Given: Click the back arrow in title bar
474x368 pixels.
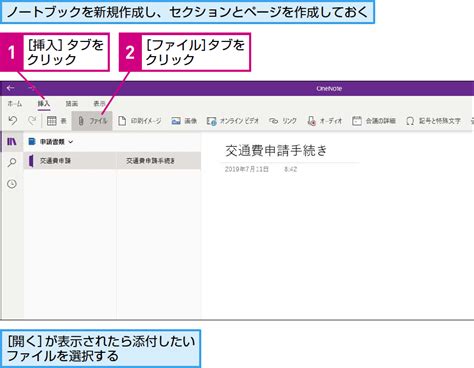Looking at the screenshot, I should pos(10,88).
